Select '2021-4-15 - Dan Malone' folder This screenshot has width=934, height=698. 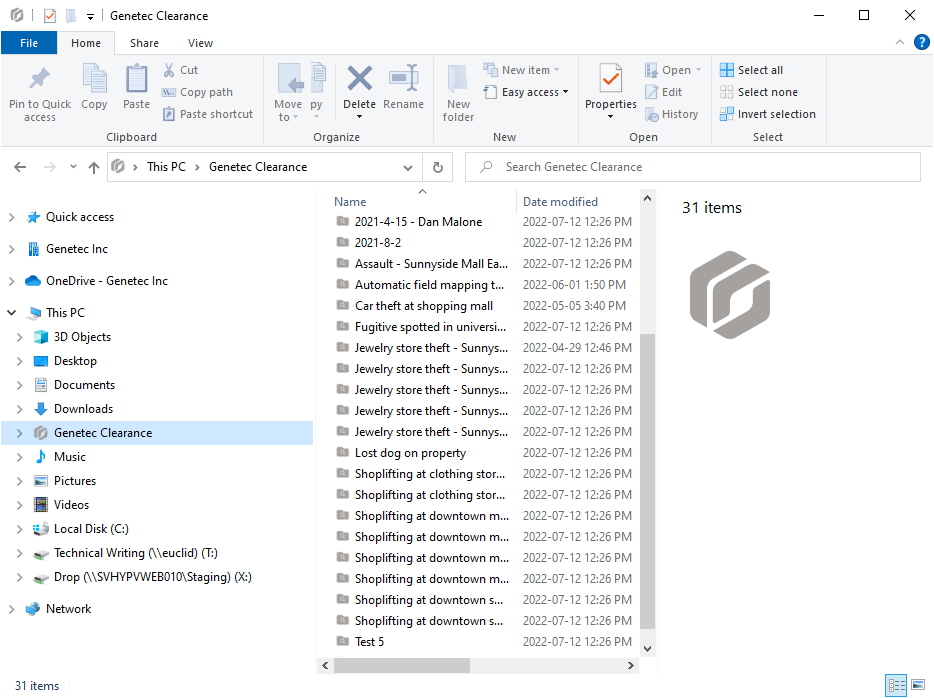tap(418, 222)
